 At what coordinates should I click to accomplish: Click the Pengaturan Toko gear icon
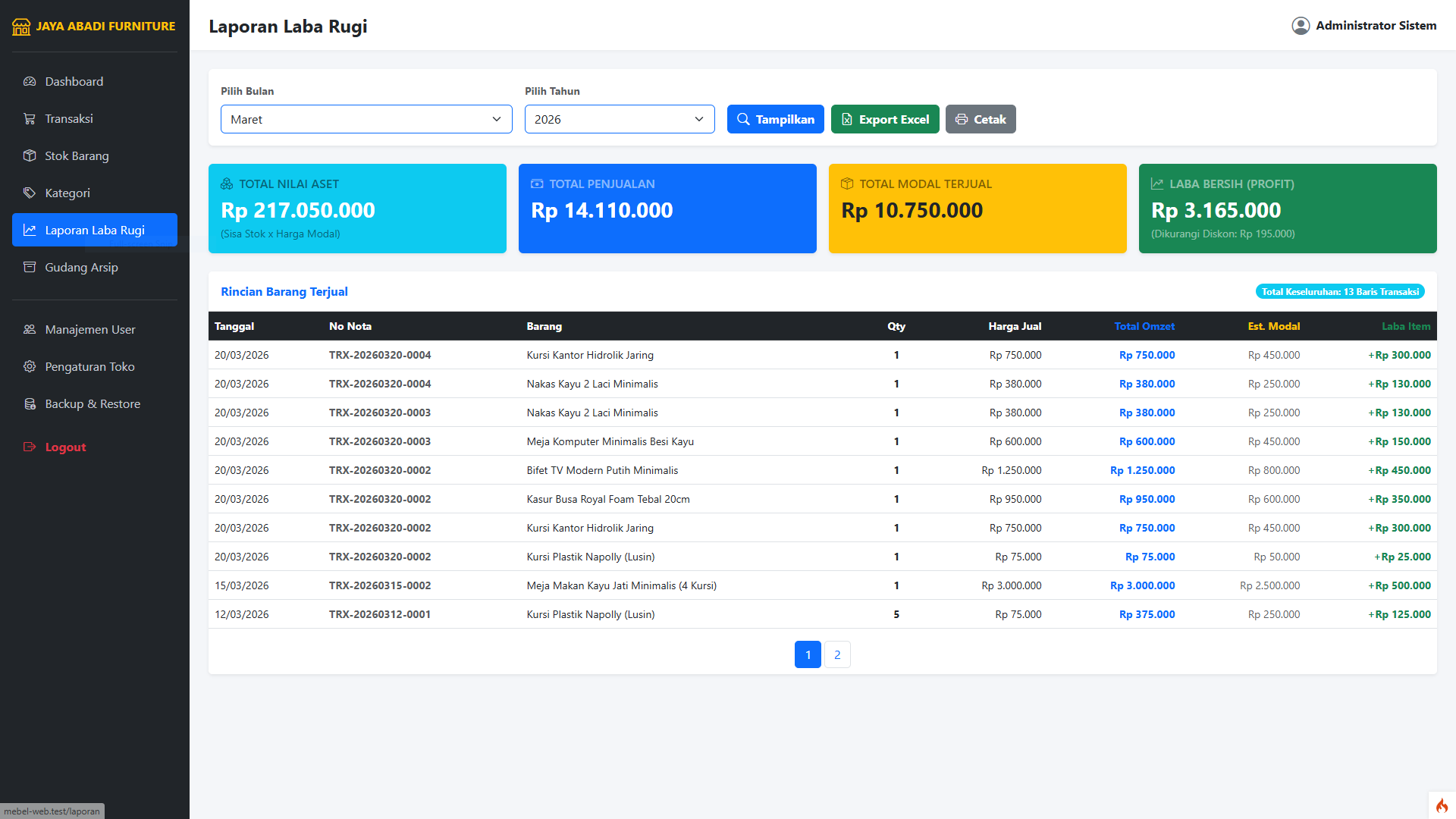point(30,366)
